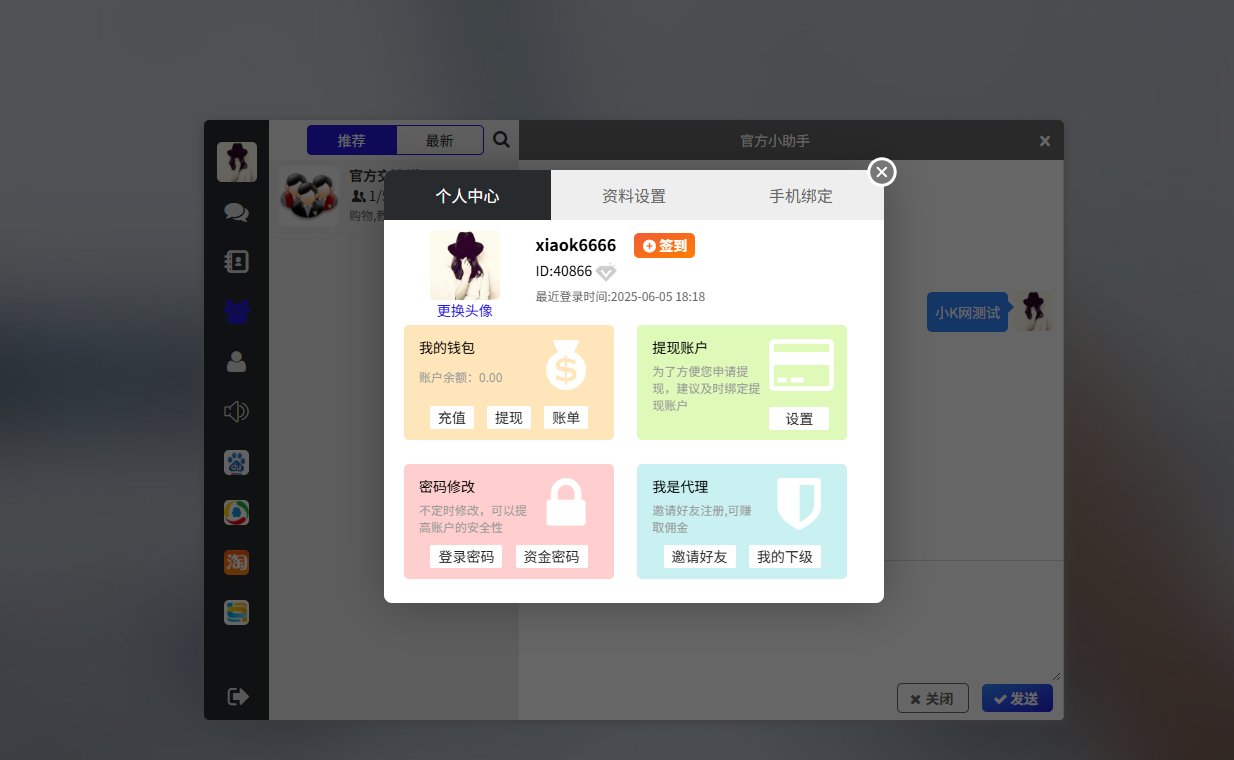Switch to the 资料设置 tab
This screenshot has width=1234, height=760.
tap(634, 196)
